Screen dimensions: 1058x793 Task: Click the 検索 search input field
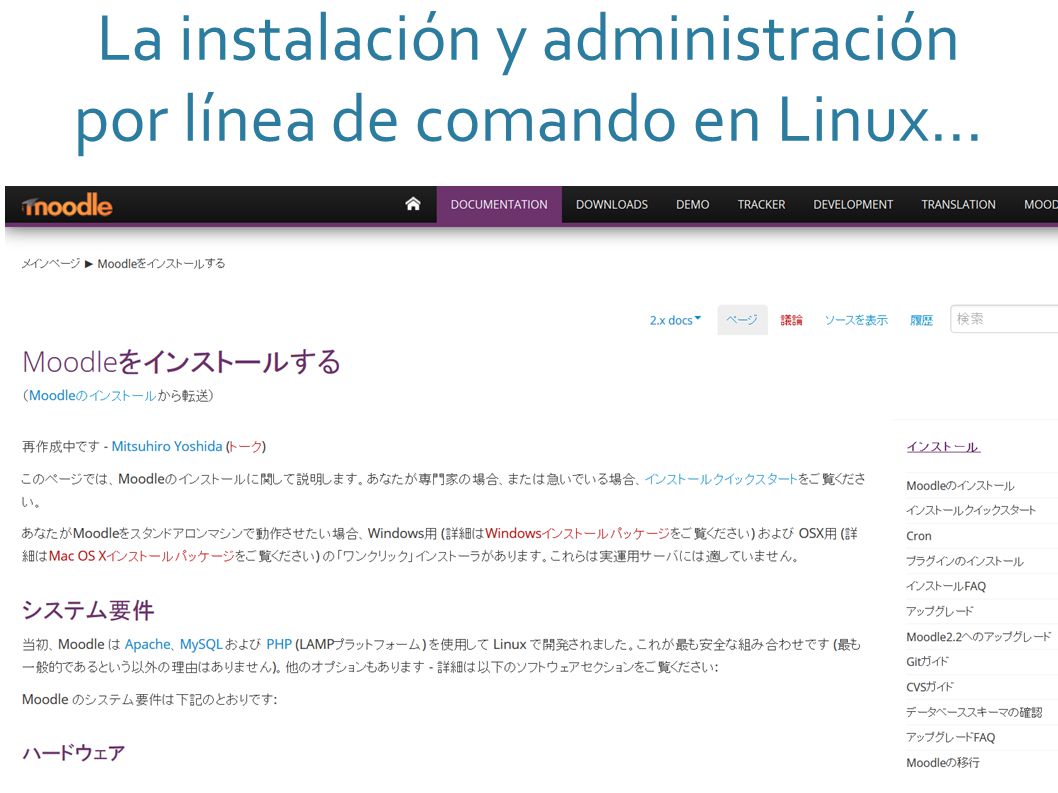point(1004,319)
